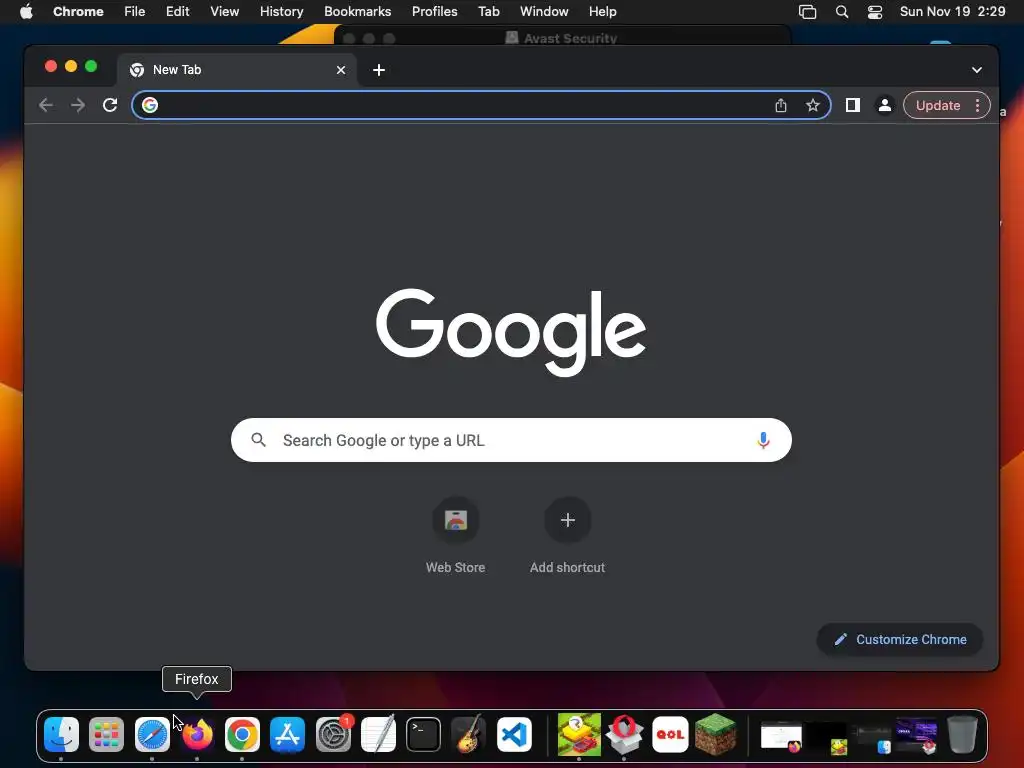The image size is (1024, 768).
Task: Open the Apple menu
Action: click(26, 11)
